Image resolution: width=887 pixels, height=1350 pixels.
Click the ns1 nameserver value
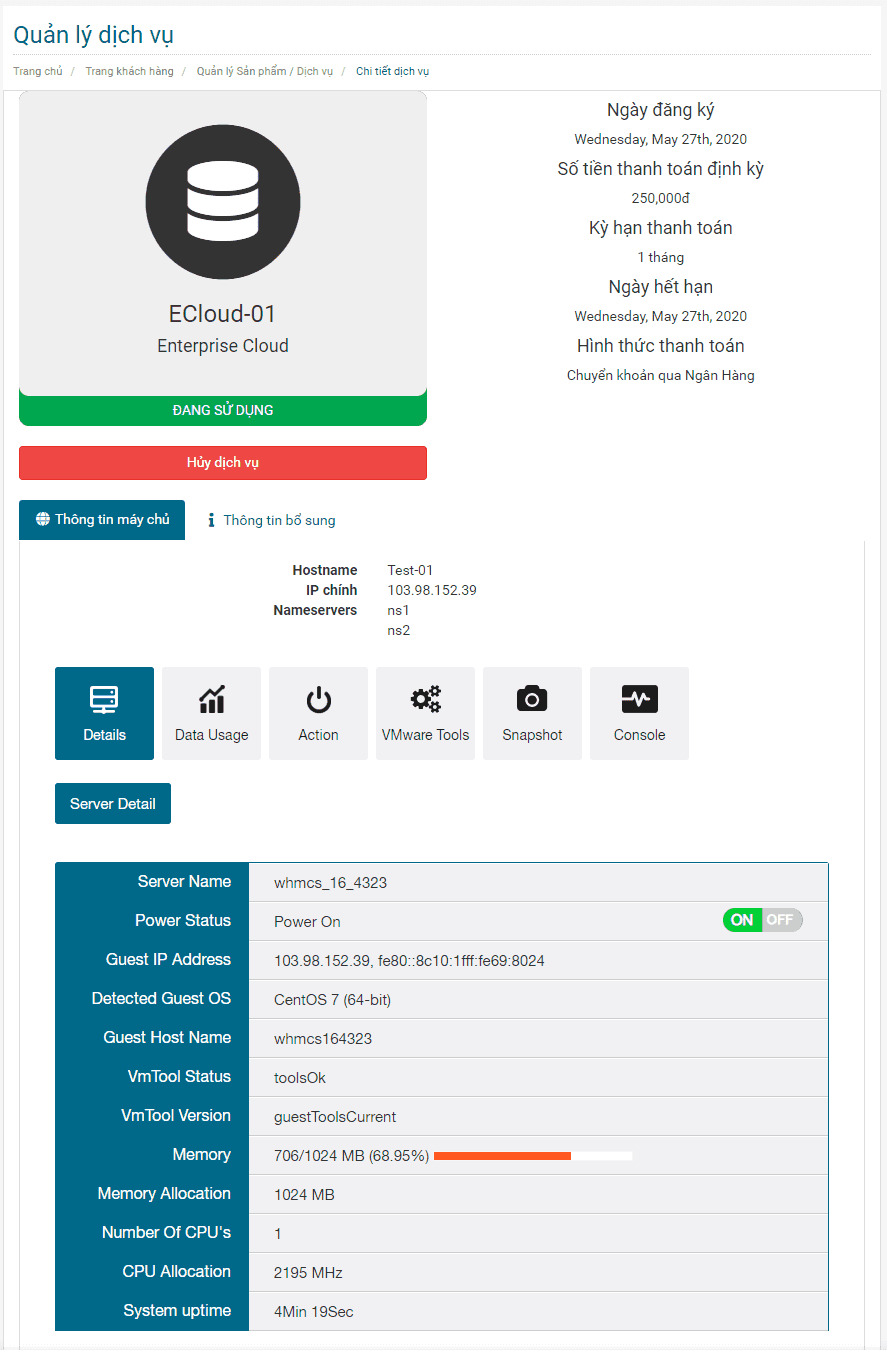(399, 610)
